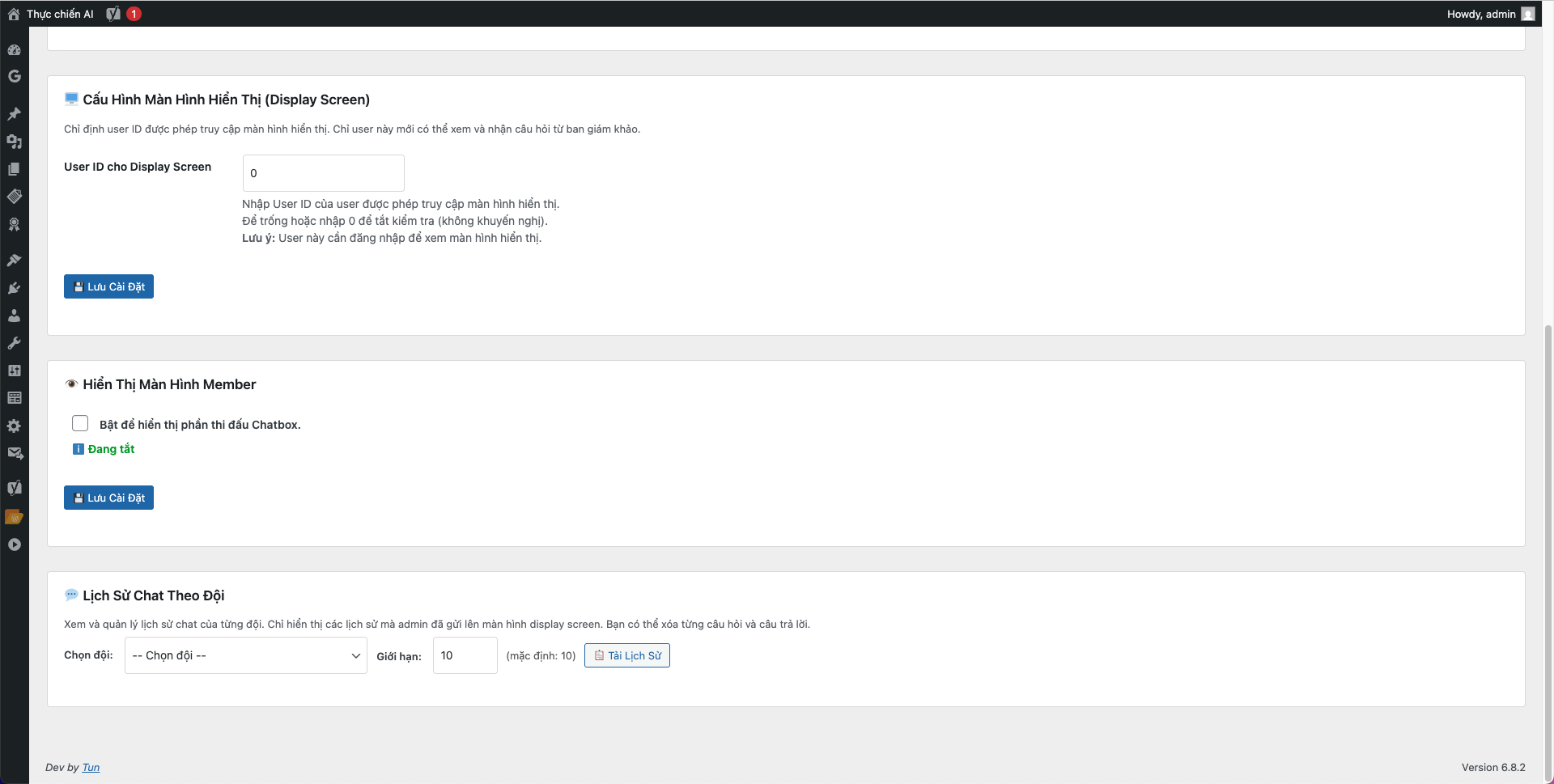Screen dimensions: 1554x784
Task: Click the sidebar collapse menu arrow icon
Action: [14, 545]
